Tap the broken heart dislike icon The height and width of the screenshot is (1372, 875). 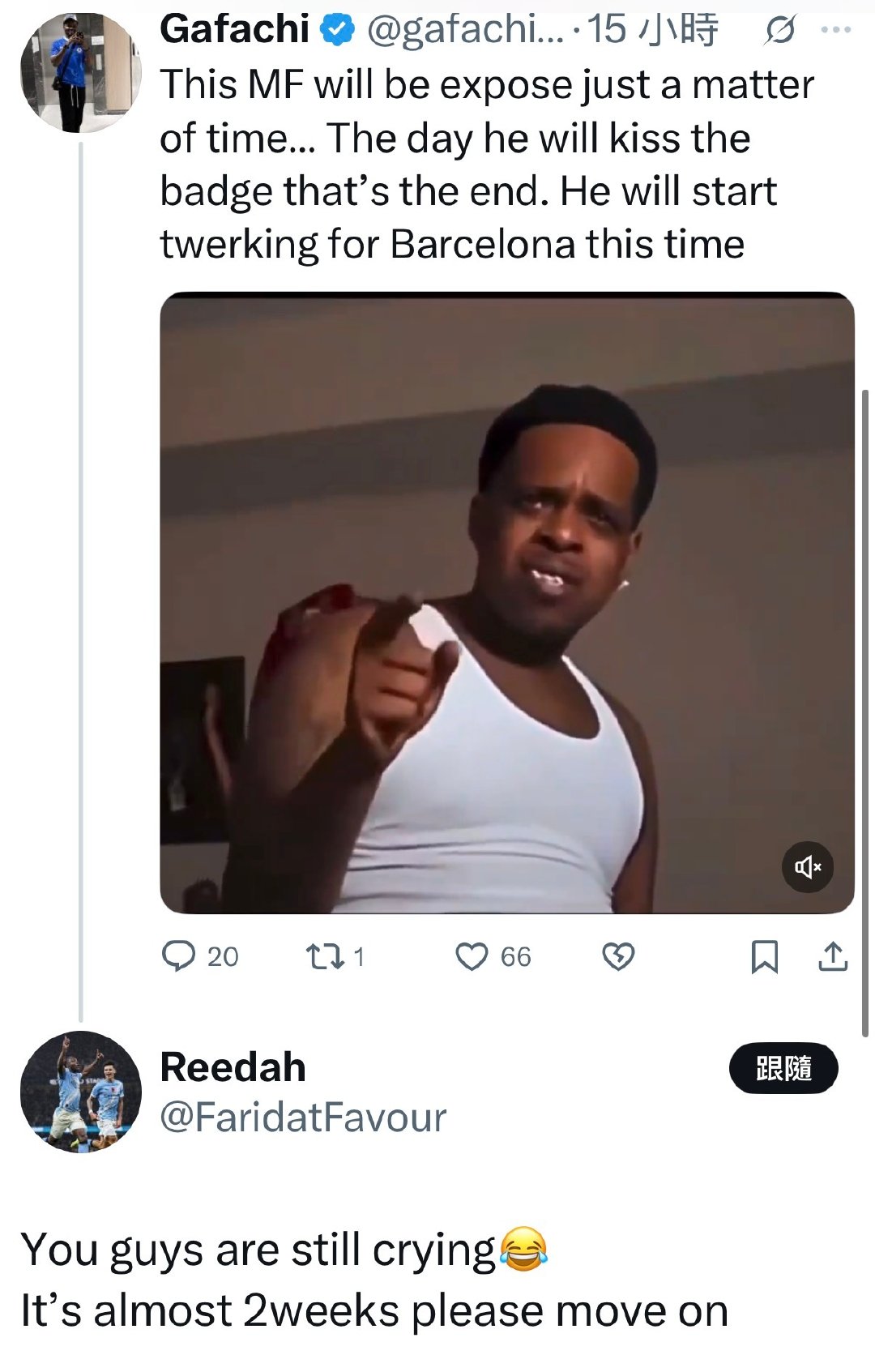click(618, 957)
